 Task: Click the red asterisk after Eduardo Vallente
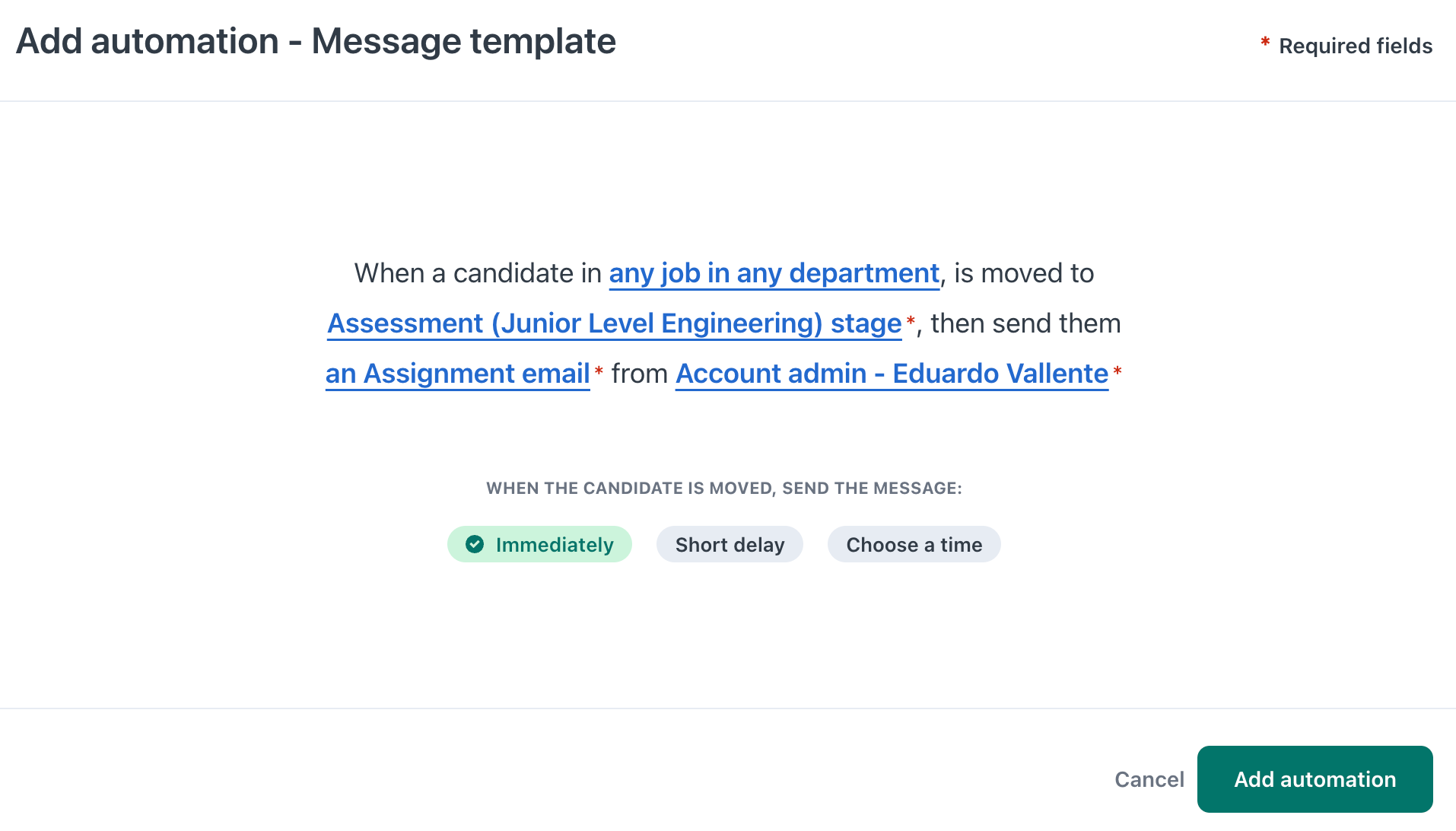pyautogui.click(x=1117, y=371)
